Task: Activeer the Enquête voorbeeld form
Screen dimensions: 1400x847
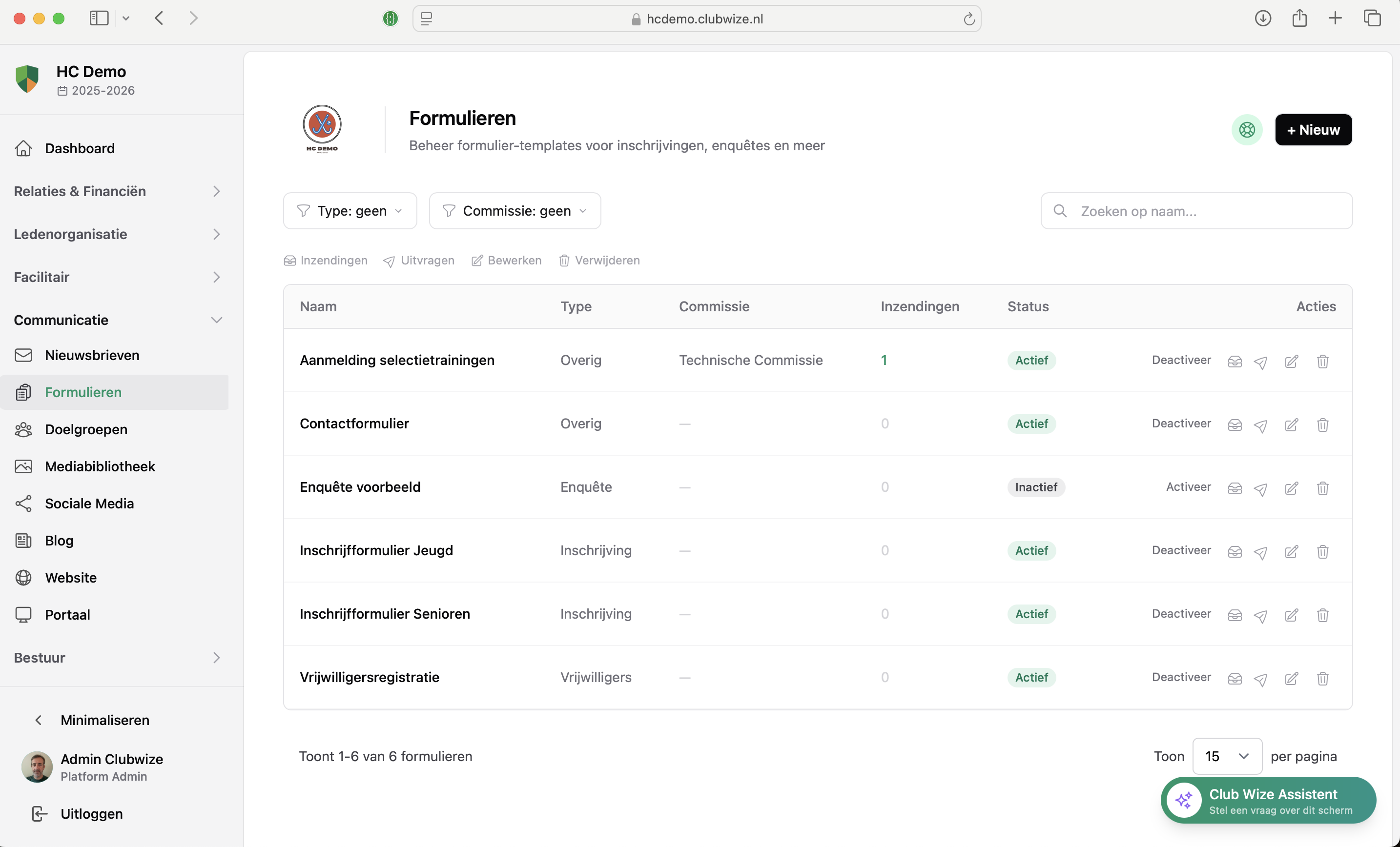Action: coord(1188,487)
